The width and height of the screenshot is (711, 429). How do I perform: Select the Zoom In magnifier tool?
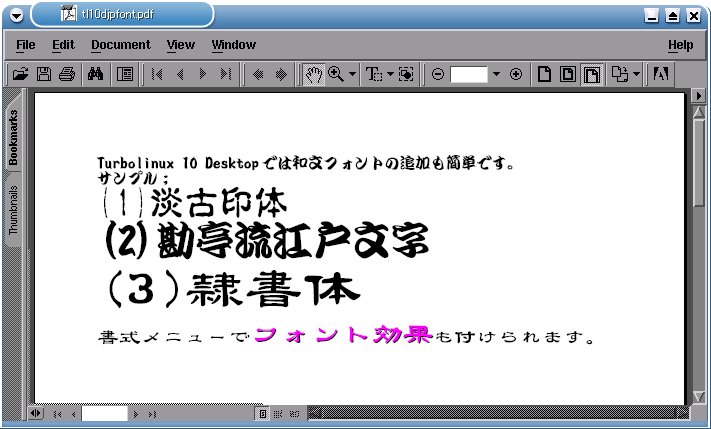tap(336, 74)
